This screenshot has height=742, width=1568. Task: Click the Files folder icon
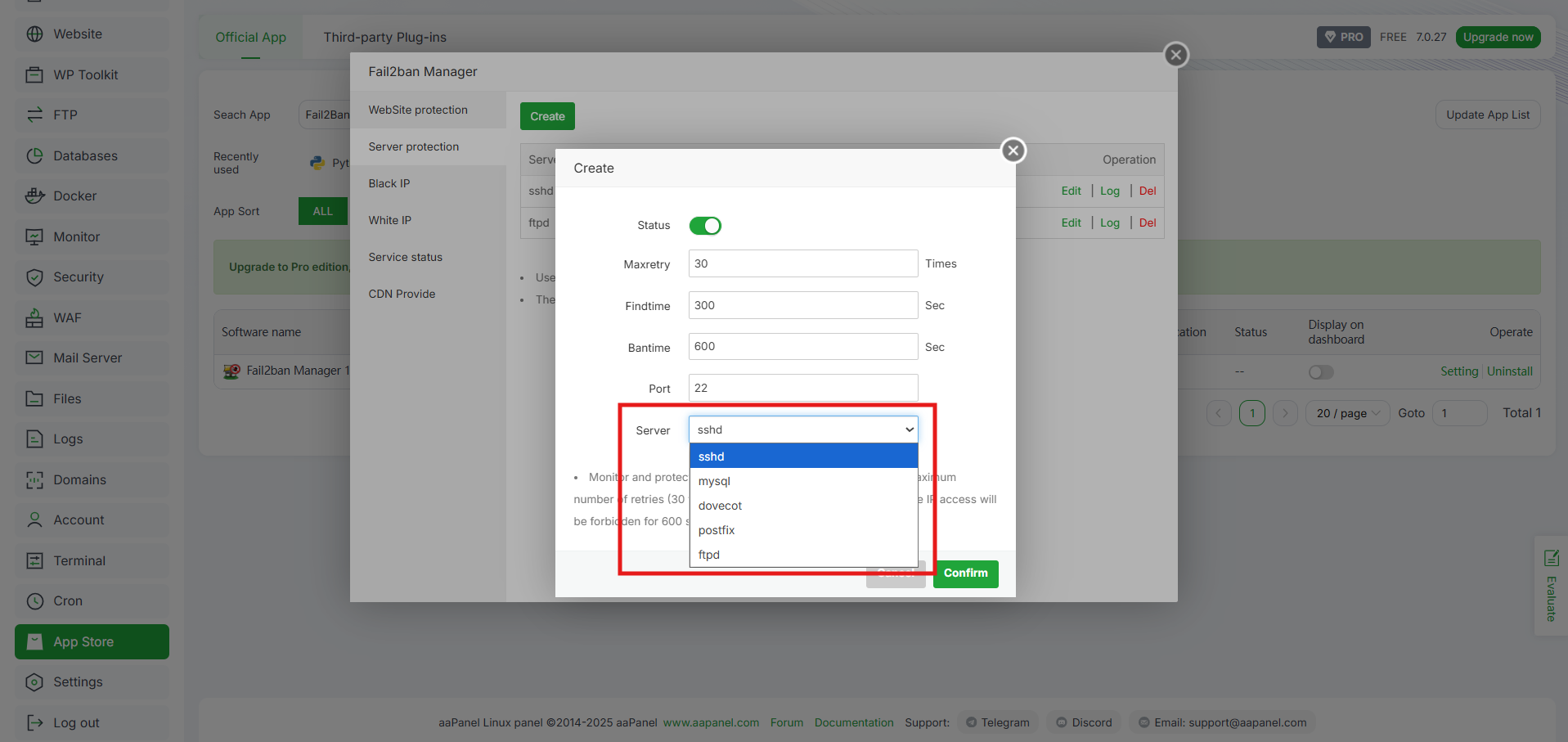point(34,398)
